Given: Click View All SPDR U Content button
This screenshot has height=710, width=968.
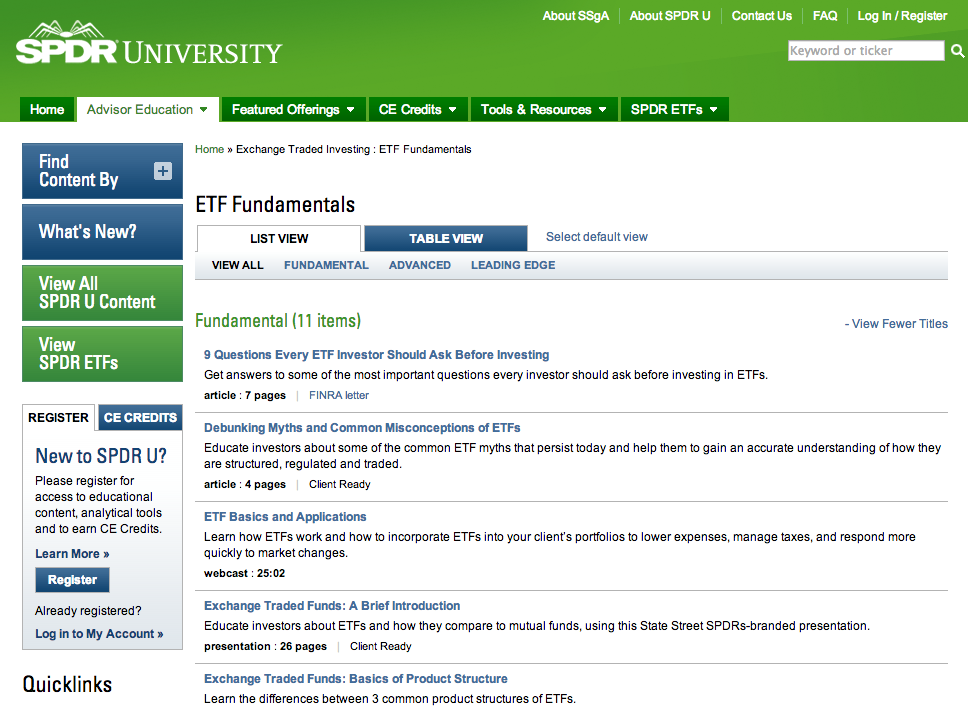Looking at the screenshot, I should click(102, 293).
